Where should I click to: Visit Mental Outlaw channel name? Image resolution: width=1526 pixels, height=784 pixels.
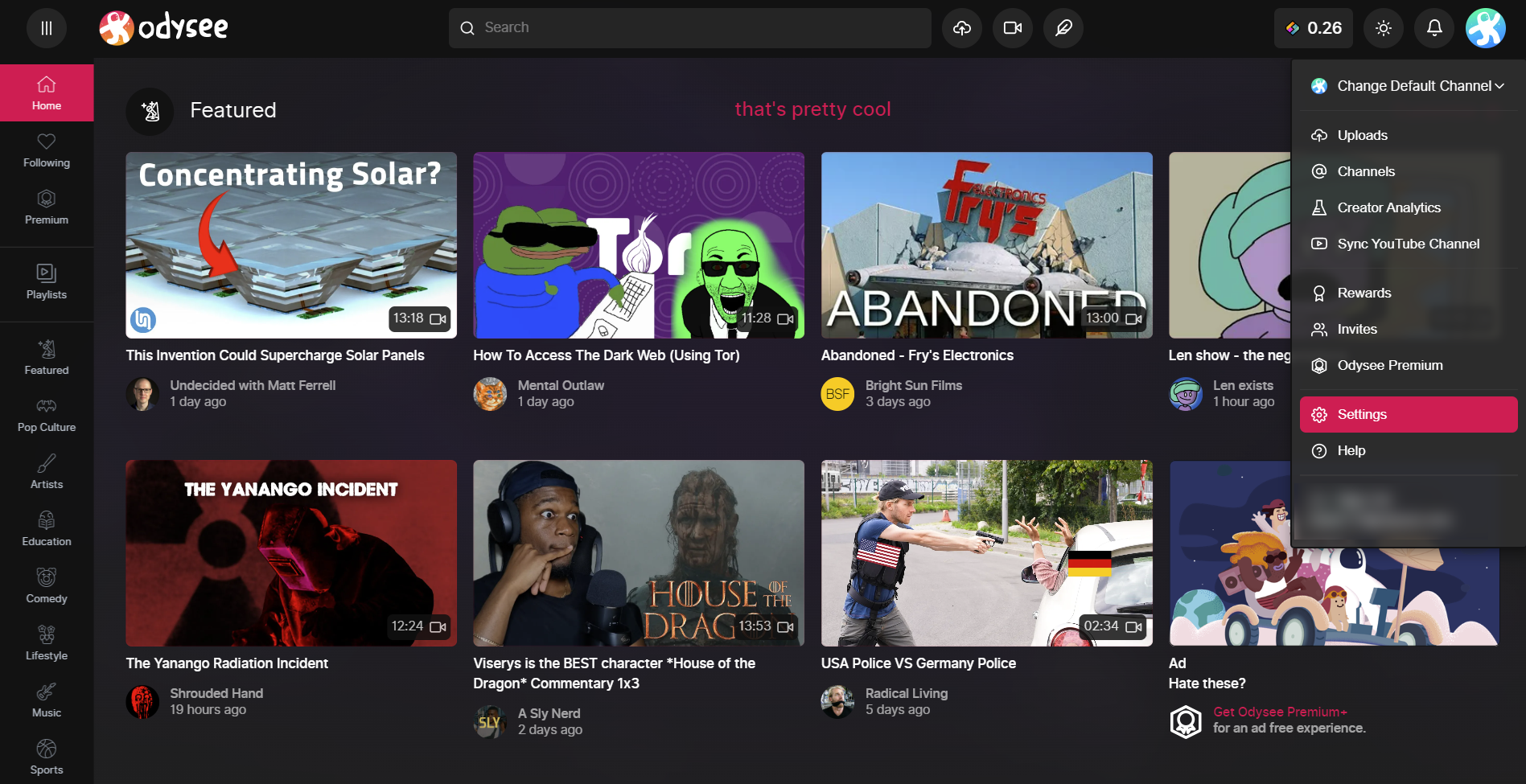coord(561,385)
